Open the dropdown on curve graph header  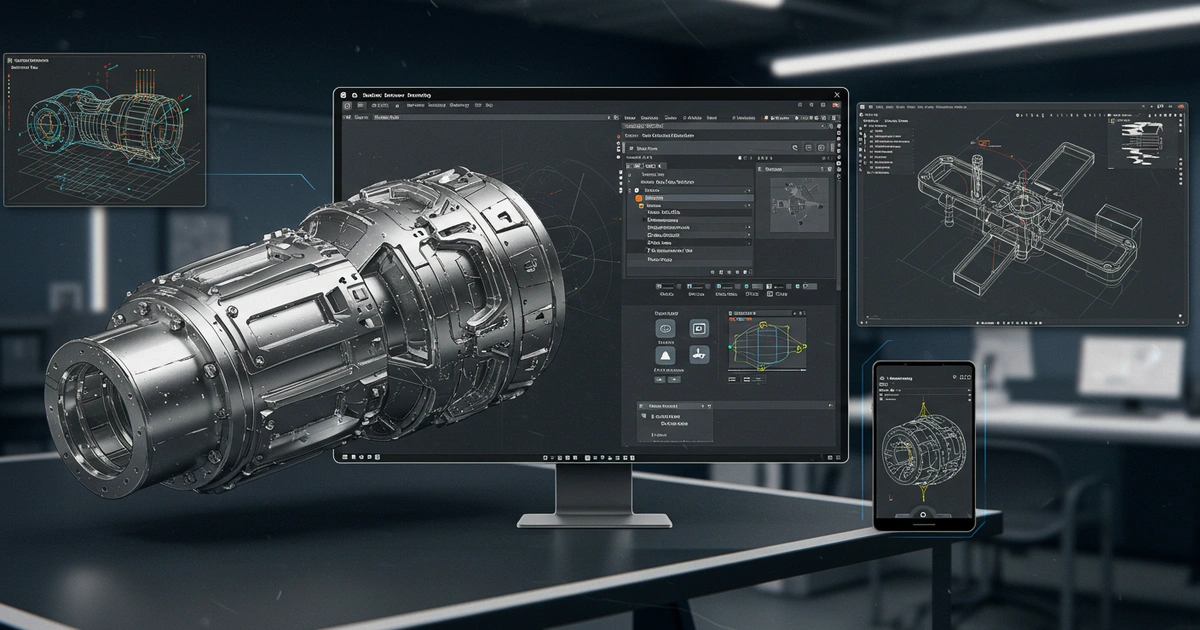click(x=801, y=313)
